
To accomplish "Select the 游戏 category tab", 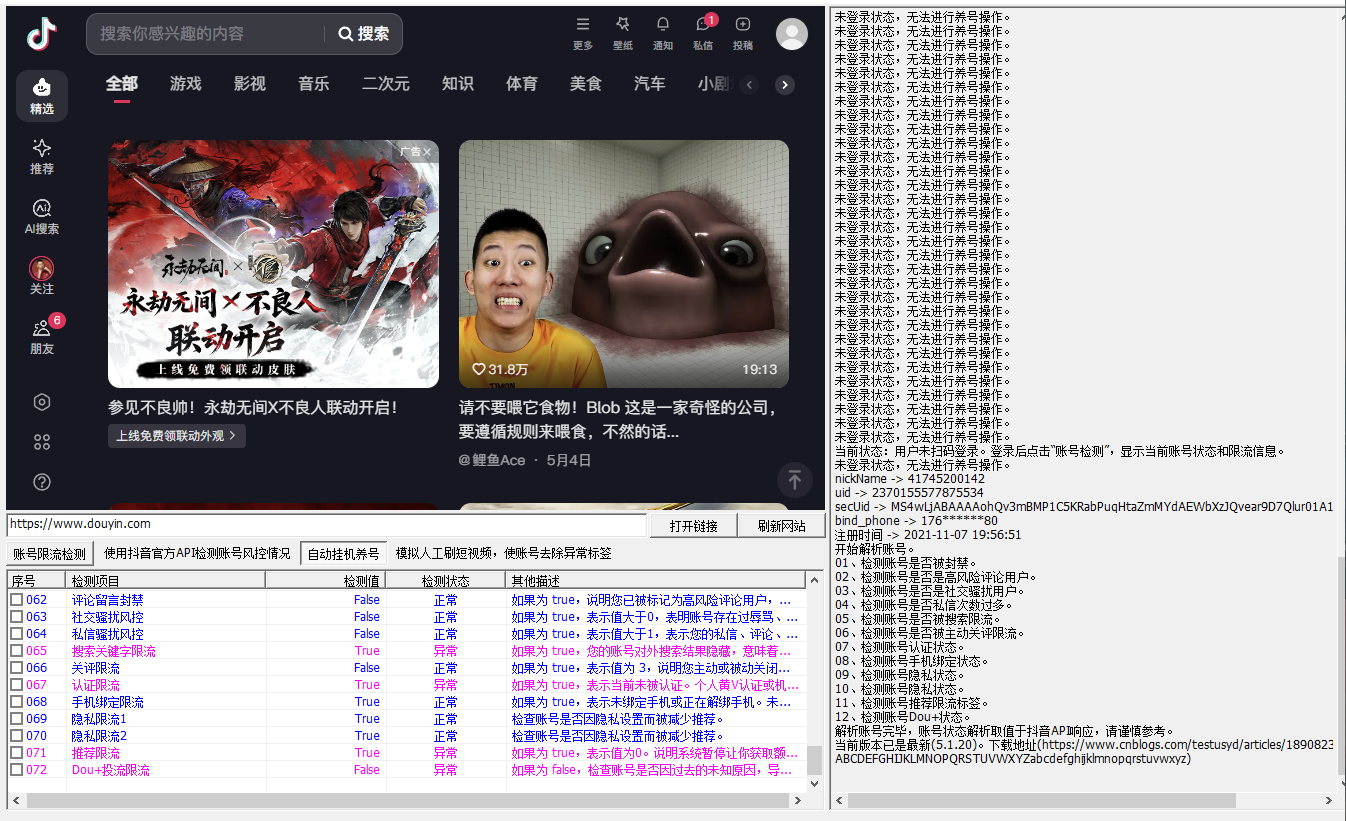I will 186,84.
